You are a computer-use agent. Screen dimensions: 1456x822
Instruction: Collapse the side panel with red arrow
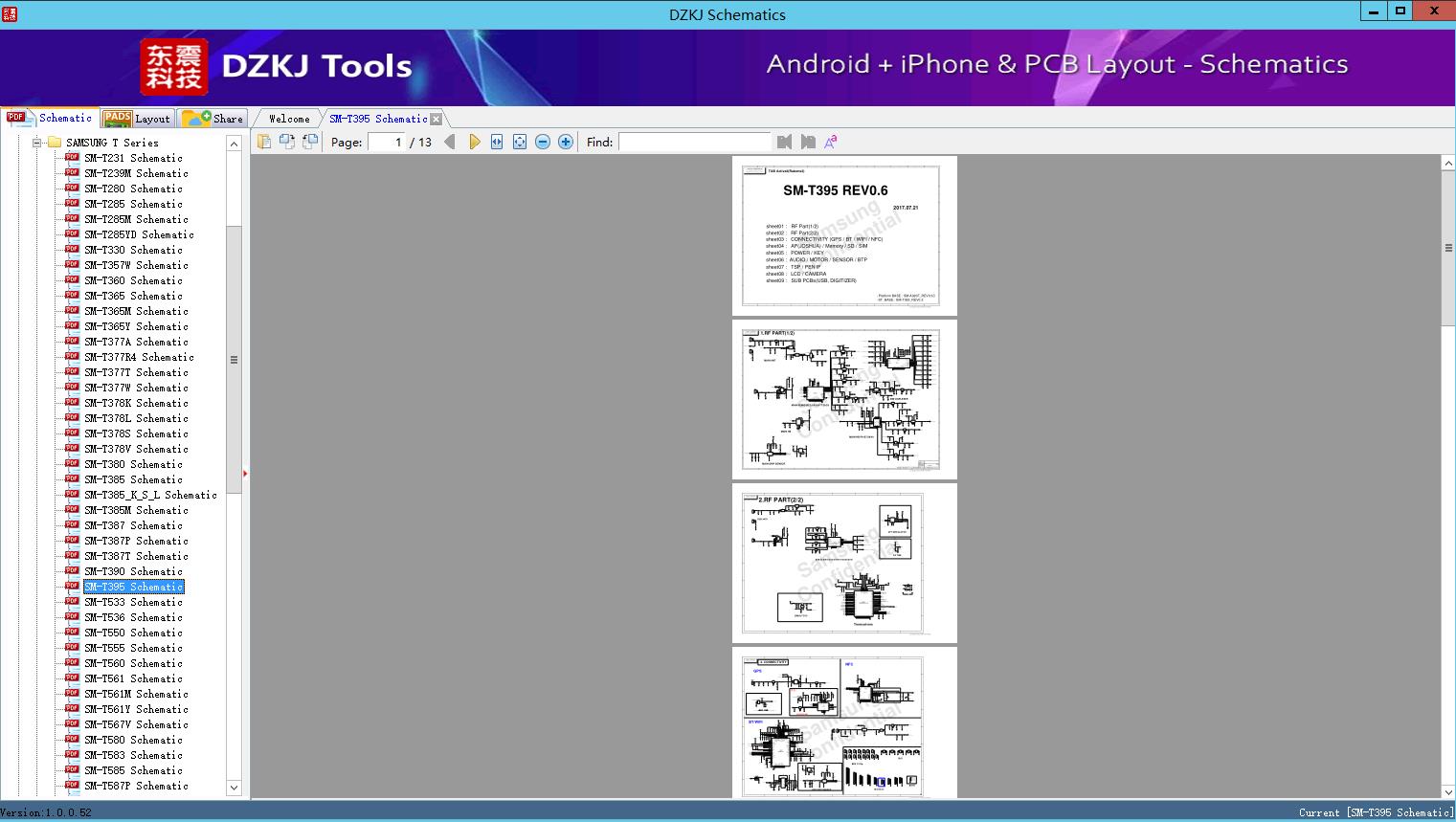tap(245, 473)
